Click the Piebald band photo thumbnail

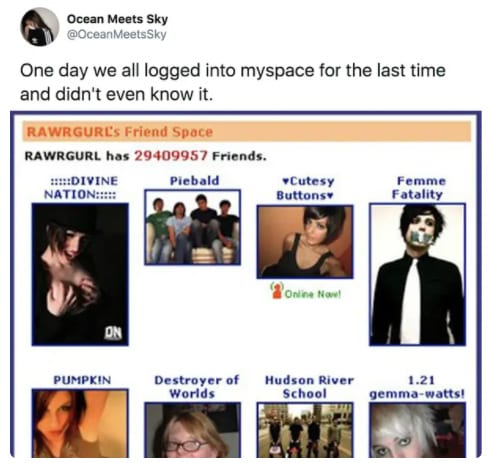[x=192, y=227]
